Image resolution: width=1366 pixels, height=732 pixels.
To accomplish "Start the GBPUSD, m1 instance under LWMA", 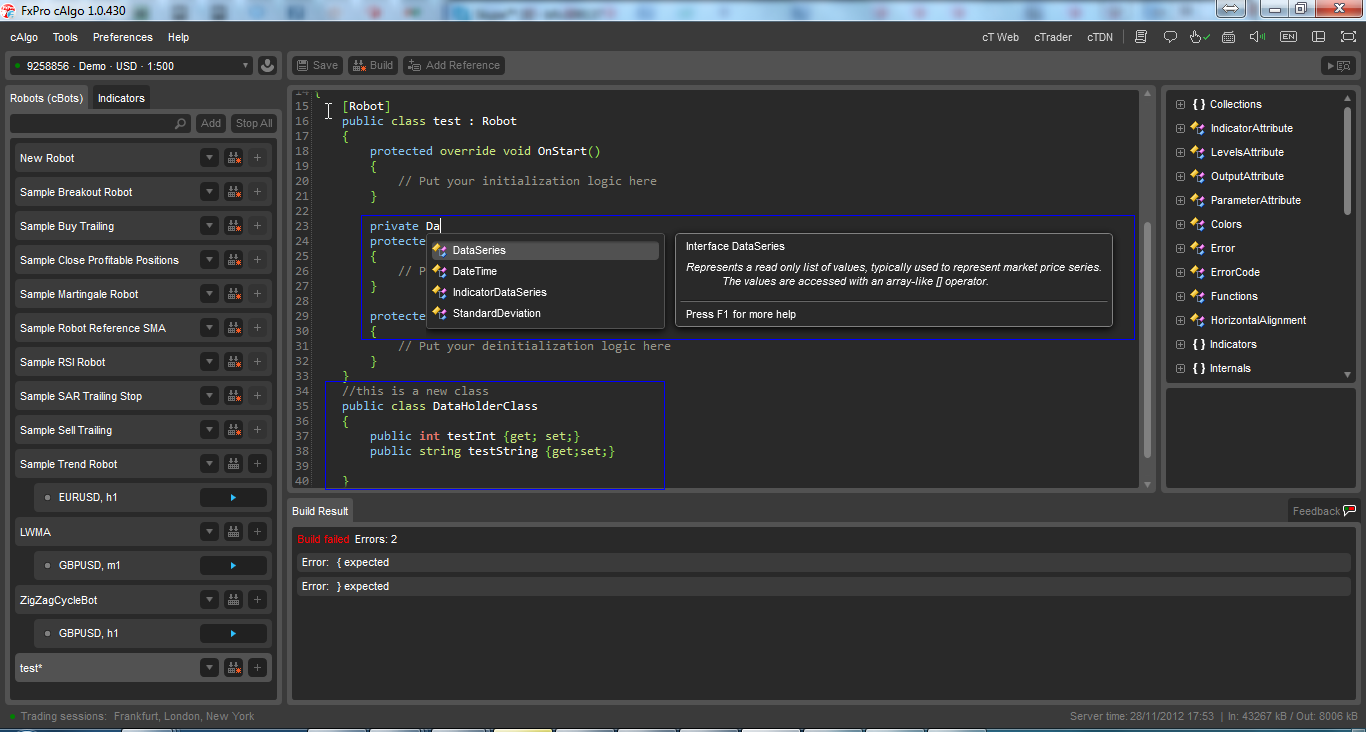I will [234, 565].
